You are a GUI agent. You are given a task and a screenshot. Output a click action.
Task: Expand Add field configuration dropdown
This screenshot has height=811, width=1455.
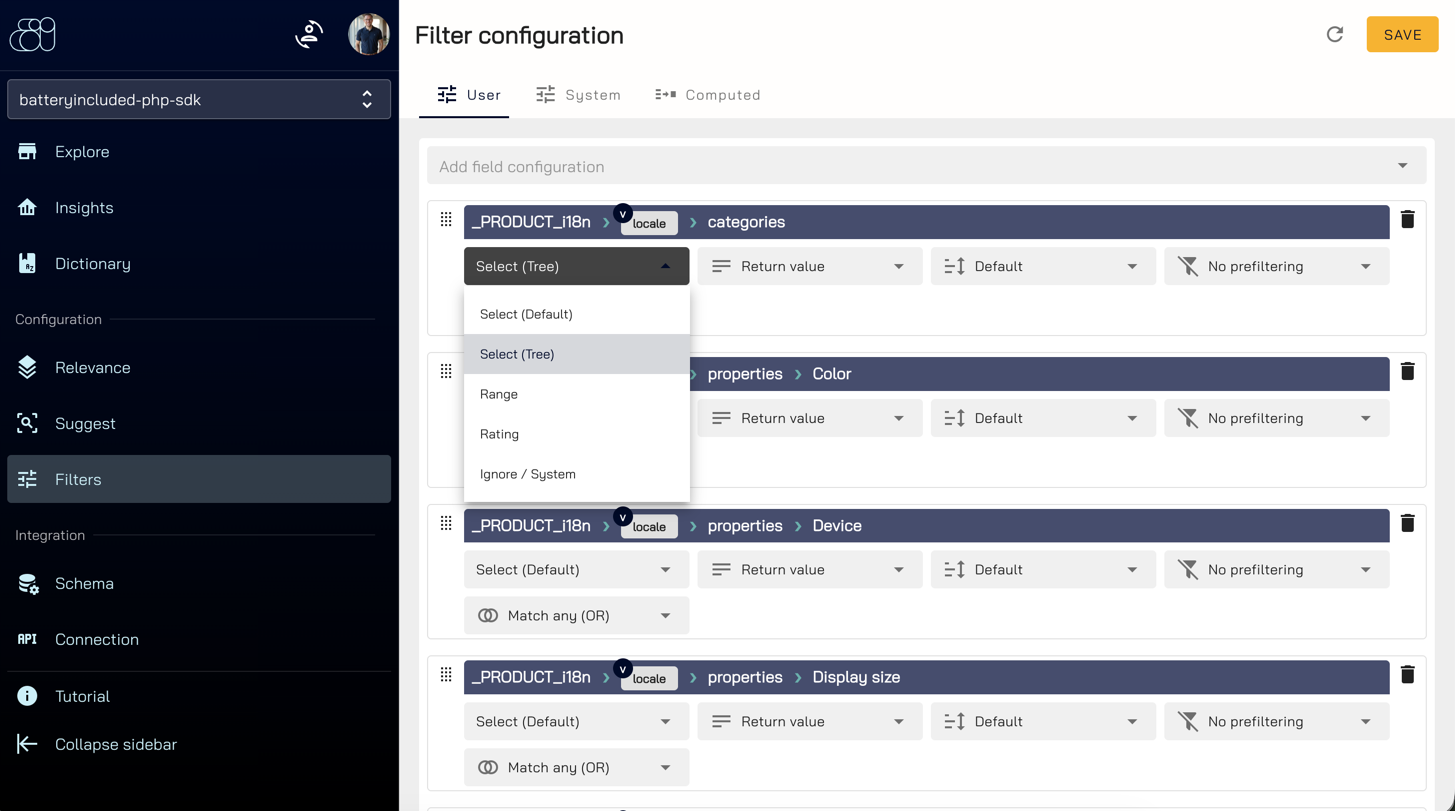click(x=926, y=166)
